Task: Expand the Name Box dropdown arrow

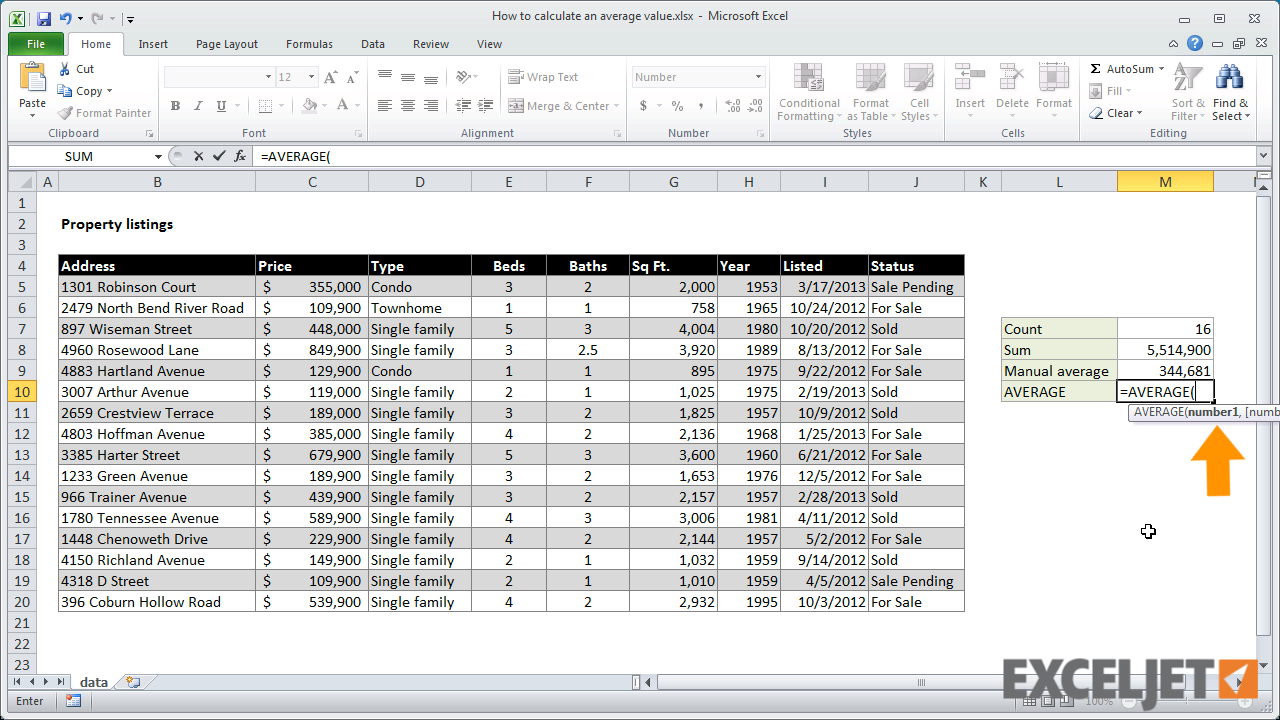Action: pos(158,157)
